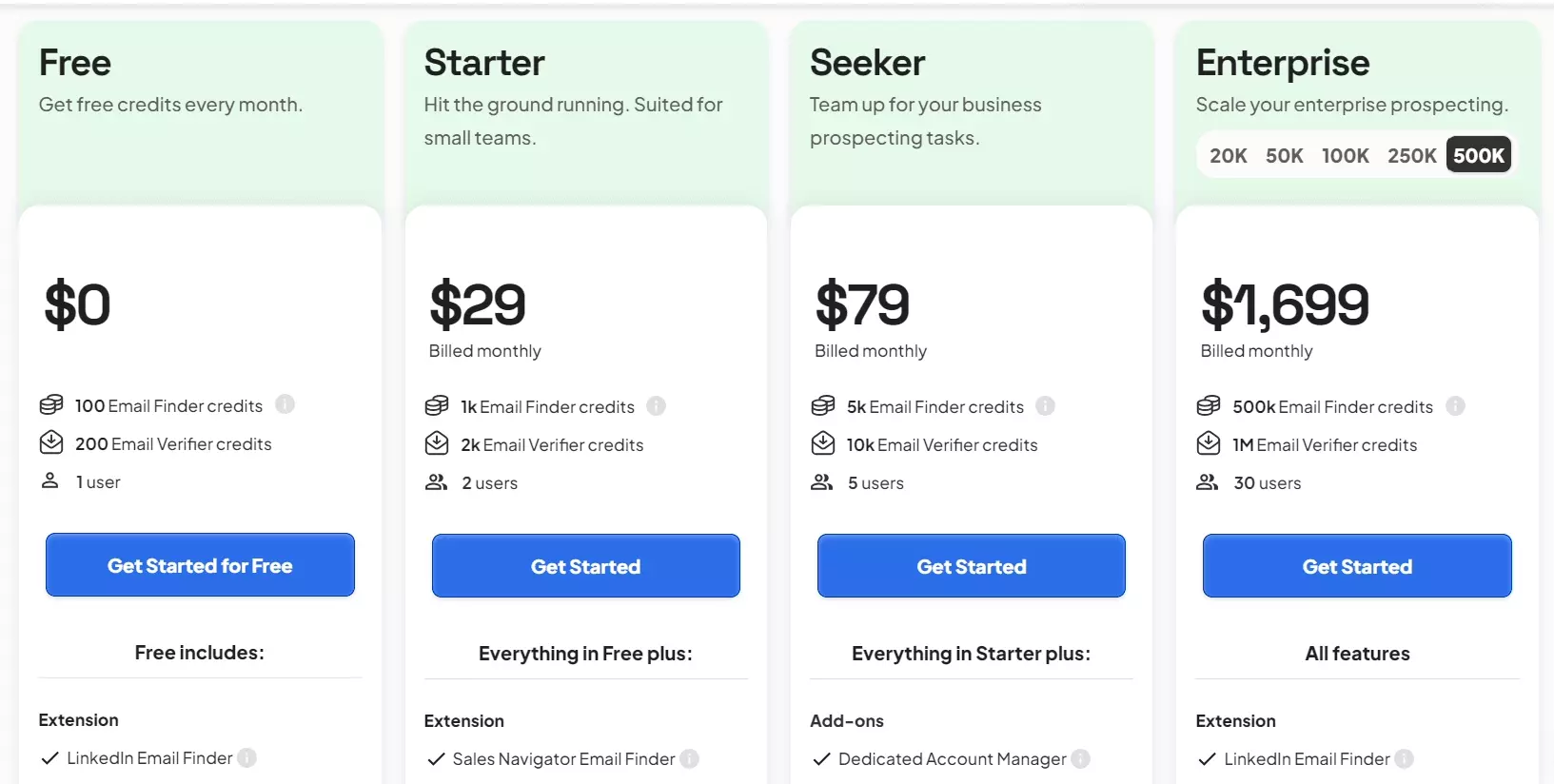Click the info icon next to 500k Email Finder credits
This screenshot has height=784, width=1554.
pyautogui.click(x=1455, y=405)
